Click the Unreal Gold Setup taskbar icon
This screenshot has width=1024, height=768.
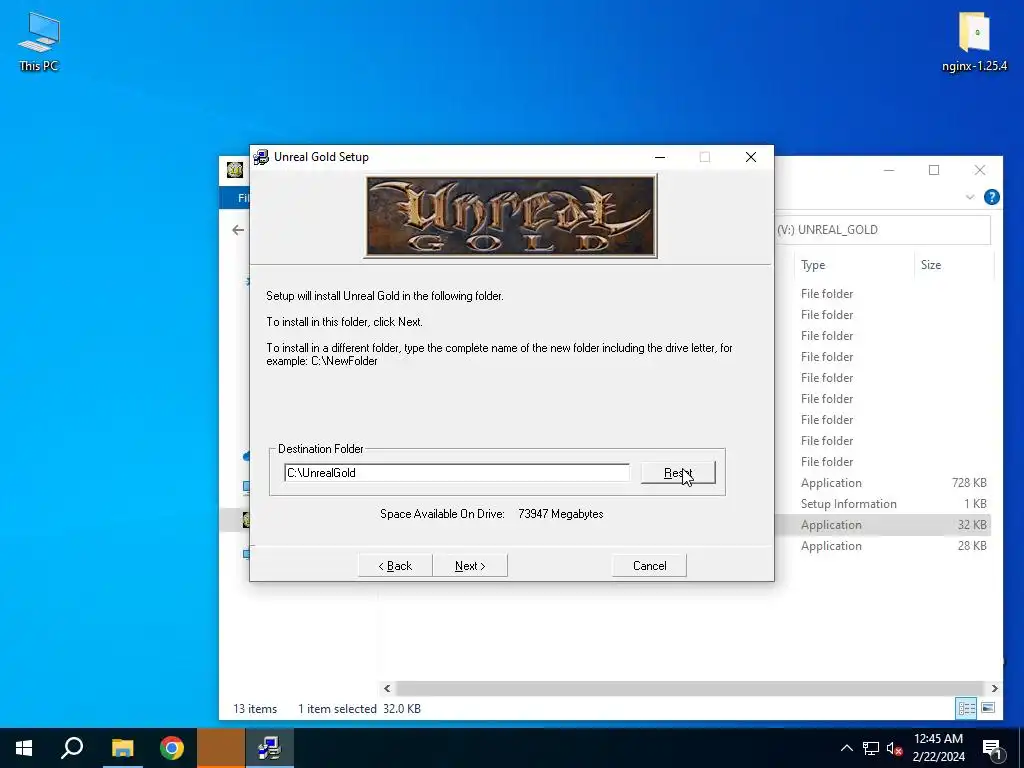(270, 748)
